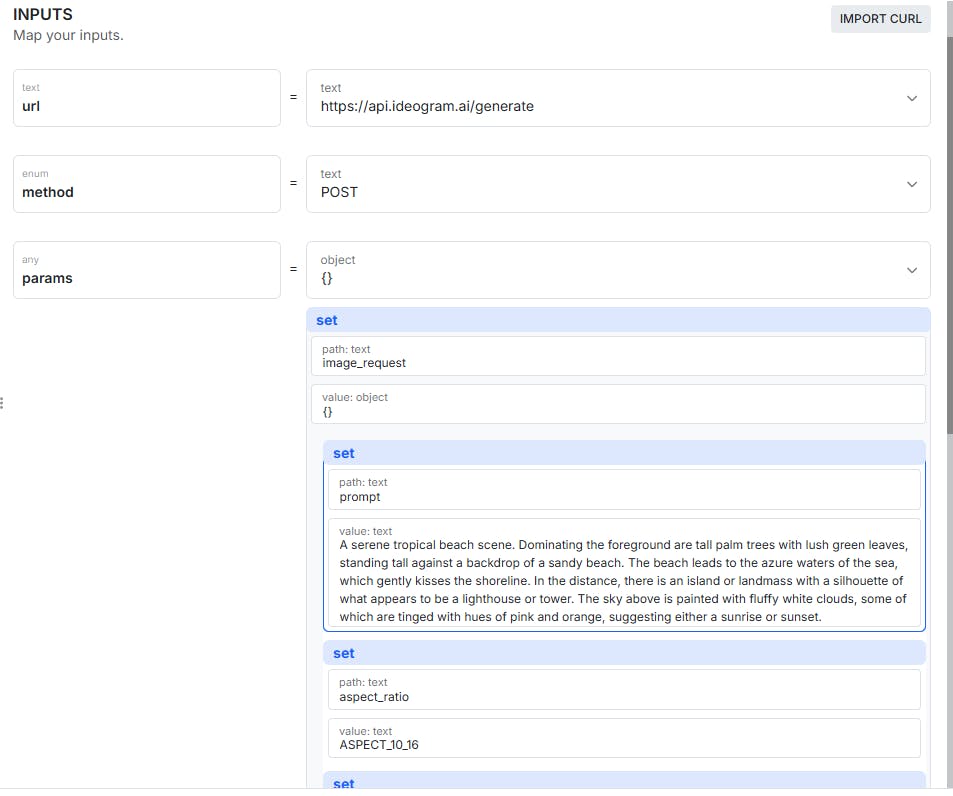
Task: Select the method enum name field
Action: click(x=146, y=184)
